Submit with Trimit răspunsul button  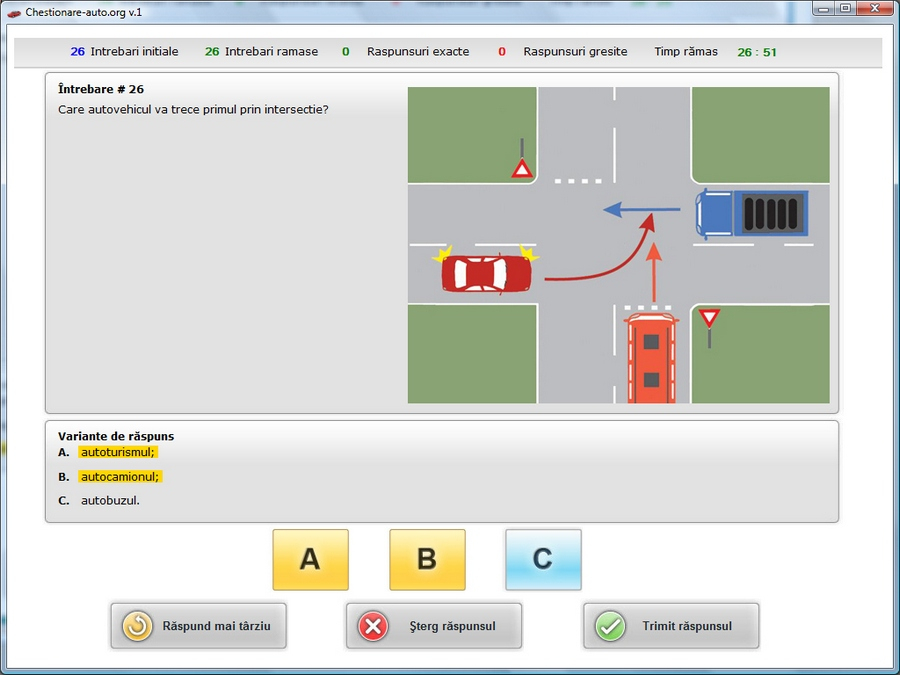click(x=671, y=626)
